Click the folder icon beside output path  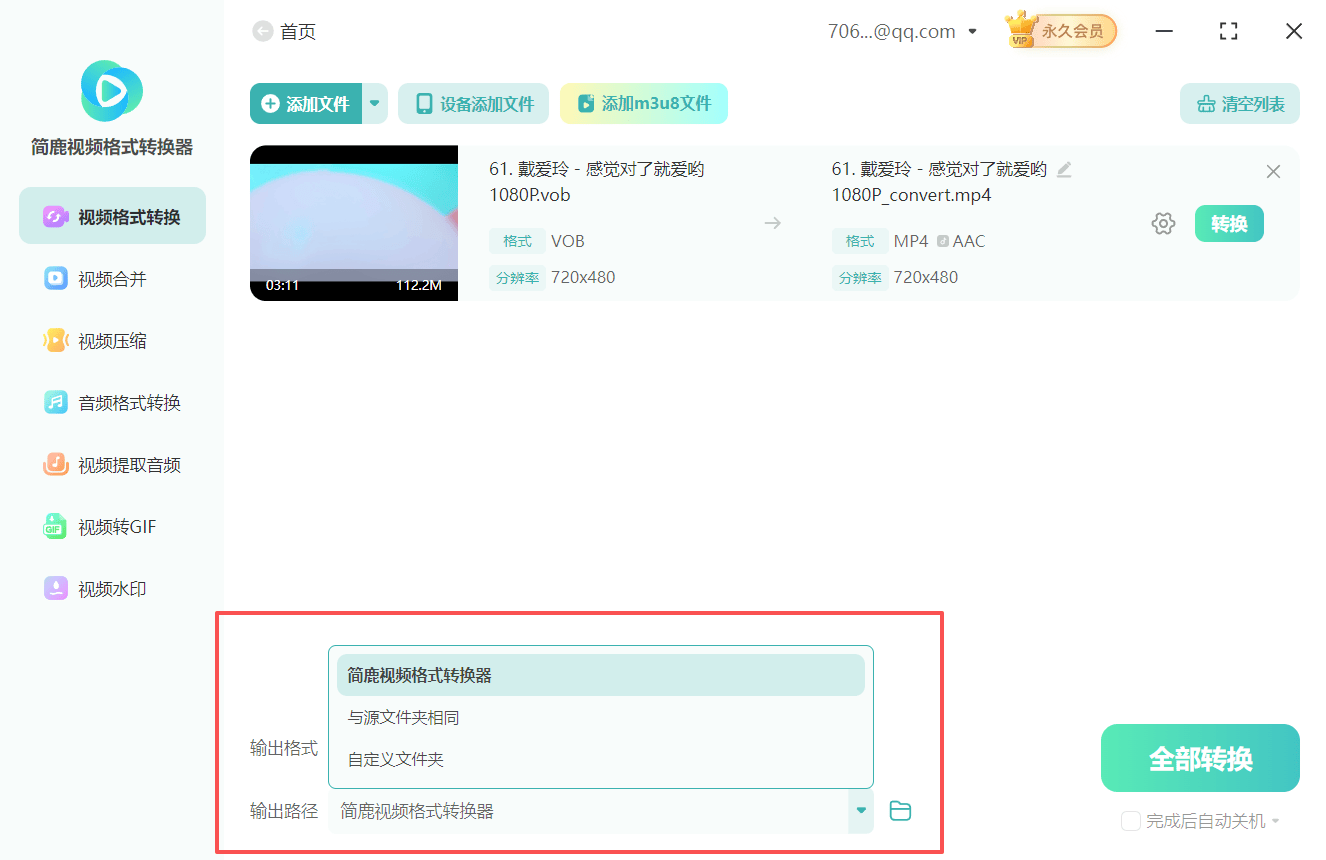click(x=900, y=811)
